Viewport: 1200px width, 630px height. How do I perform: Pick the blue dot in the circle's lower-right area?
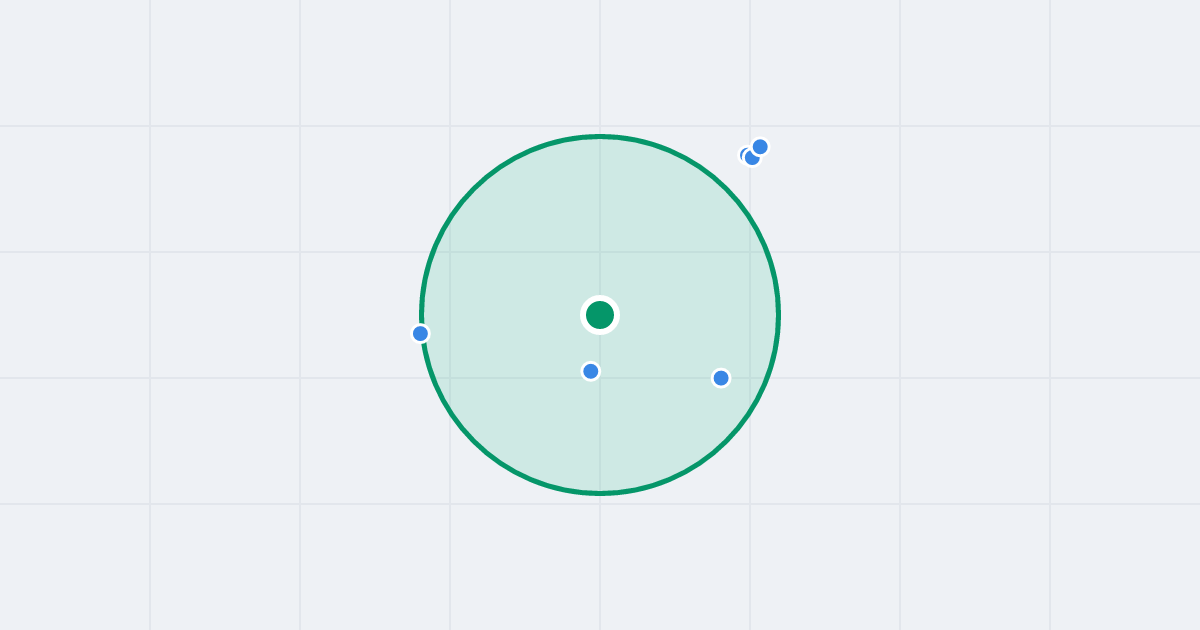pos(721,378)
